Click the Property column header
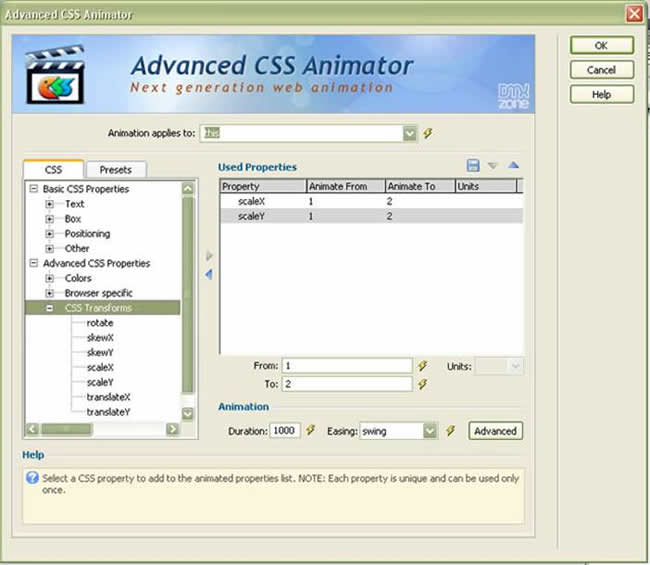The width and height of the screenshot is (650, 565). [263, 187]
